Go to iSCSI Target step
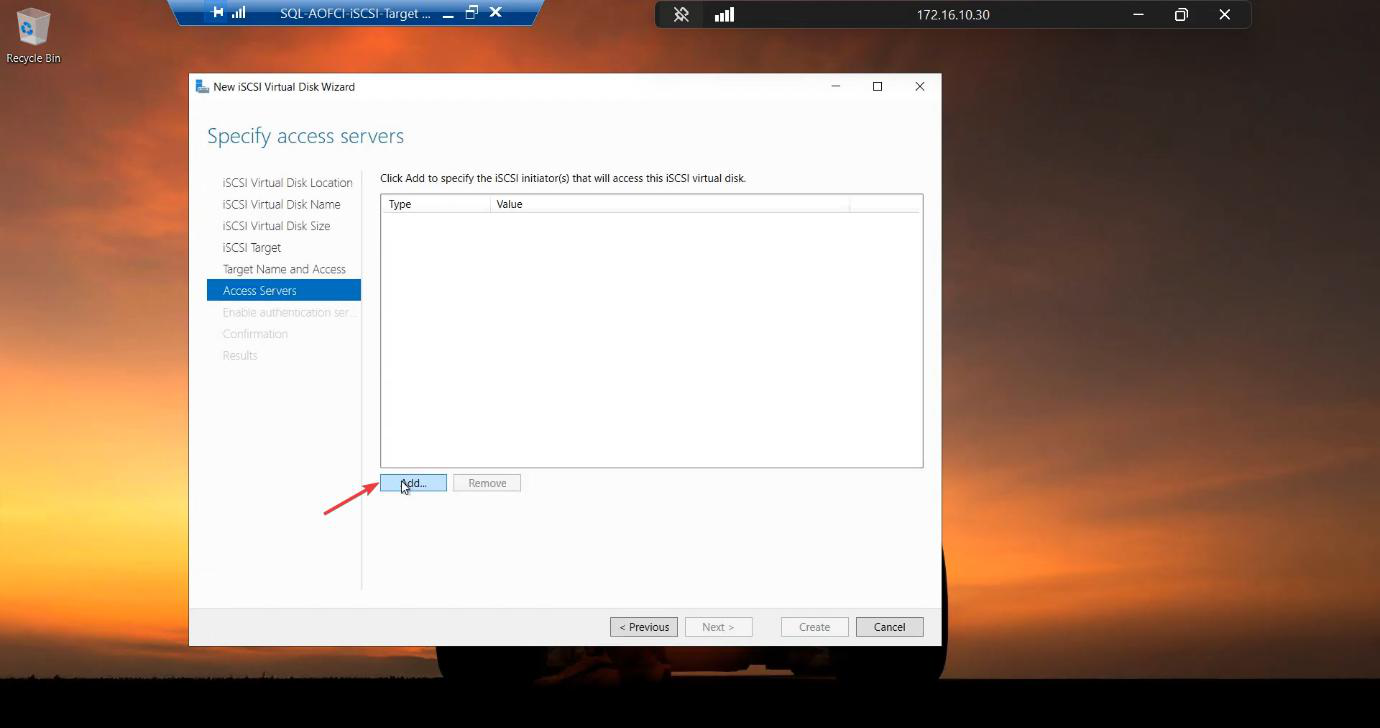This screenshot has height=728, width=1380. click(252, 248)
